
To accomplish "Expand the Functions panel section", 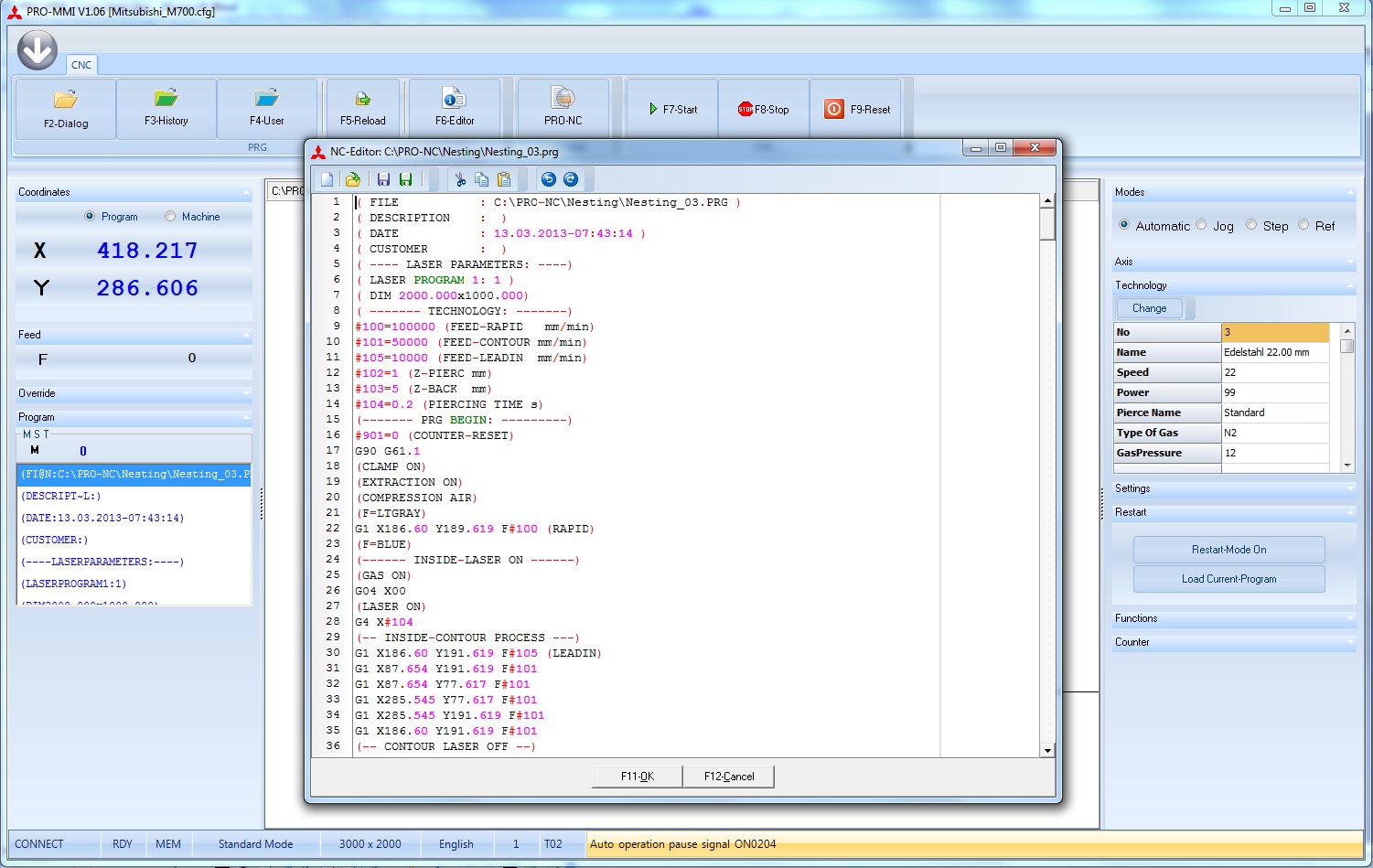I will [x=1233, y=618].
